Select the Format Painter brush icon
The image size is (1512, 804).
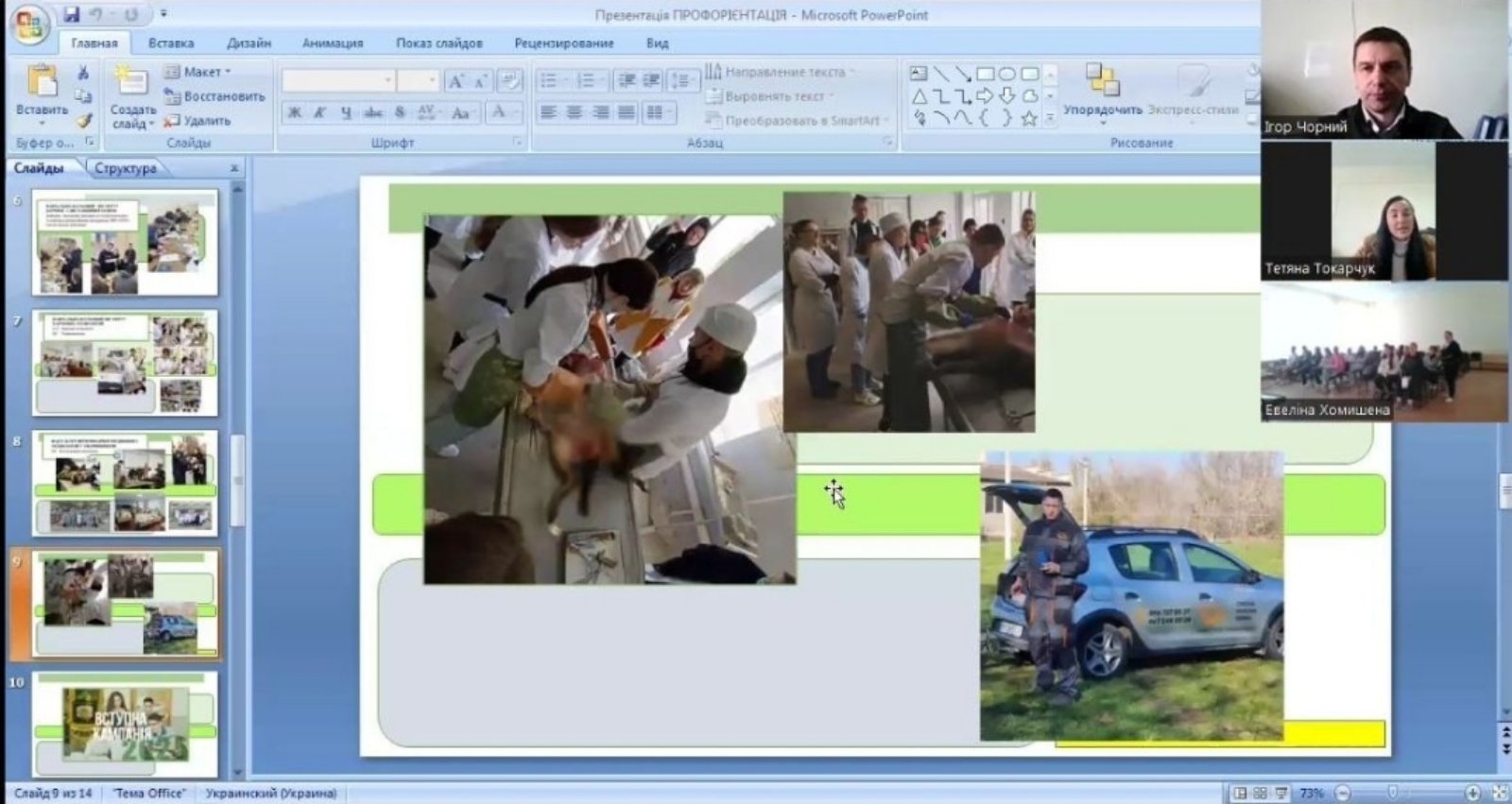[x=84, y=120]
